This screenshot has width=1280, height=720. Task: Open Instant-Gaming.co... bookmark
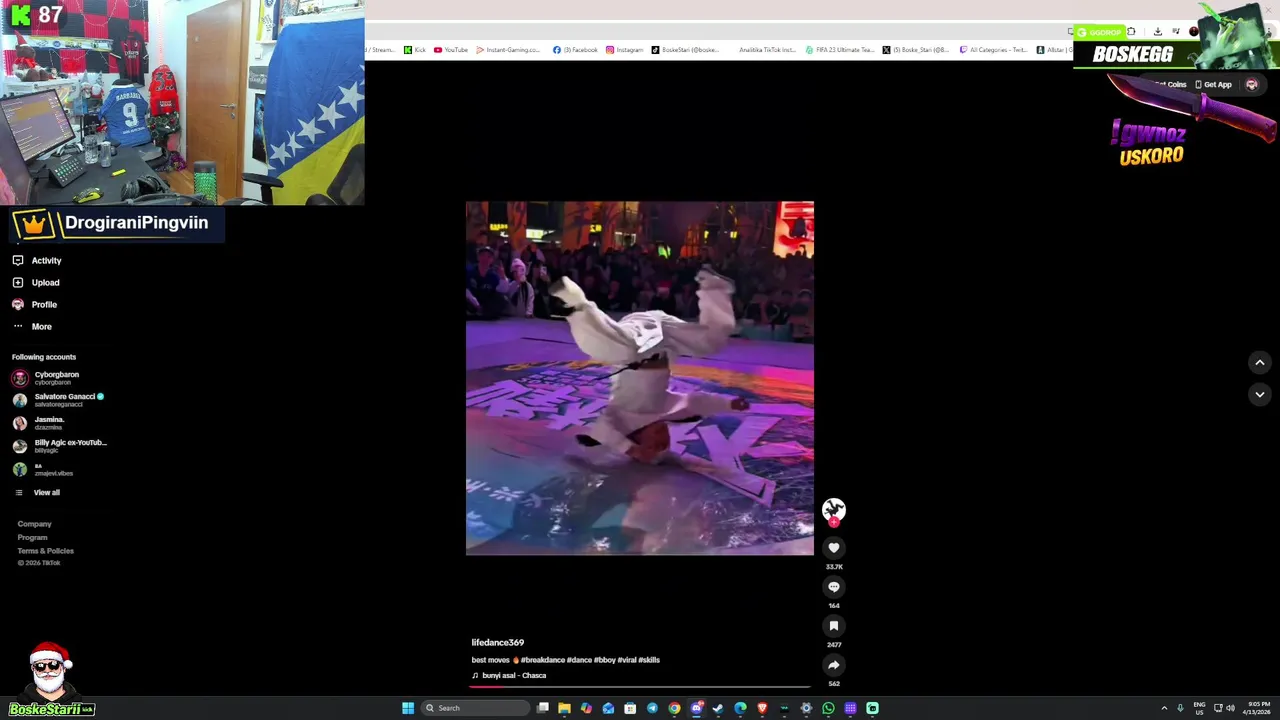(508, 50)
